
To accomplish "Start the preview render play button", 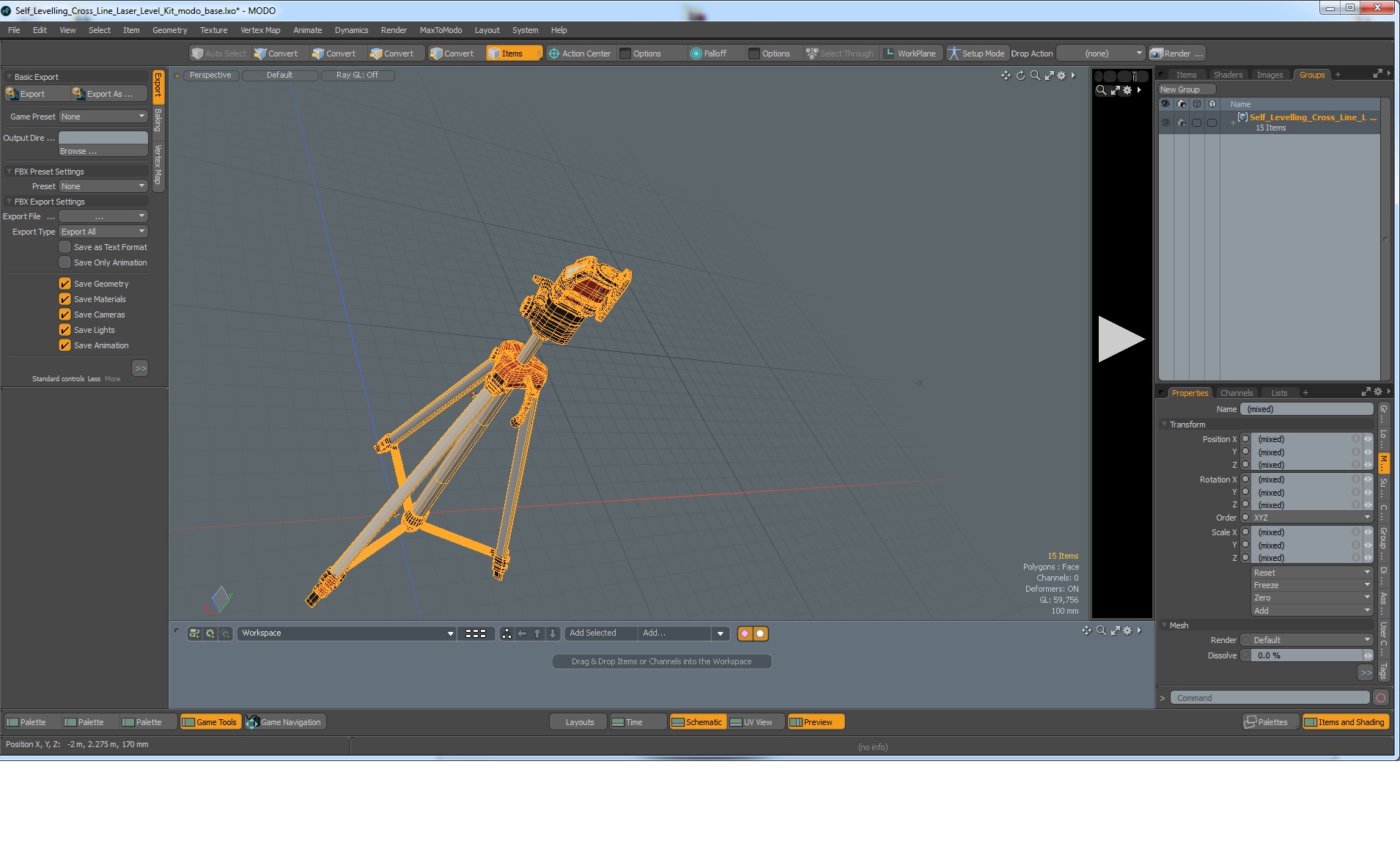I will [x=1121, y=339].
